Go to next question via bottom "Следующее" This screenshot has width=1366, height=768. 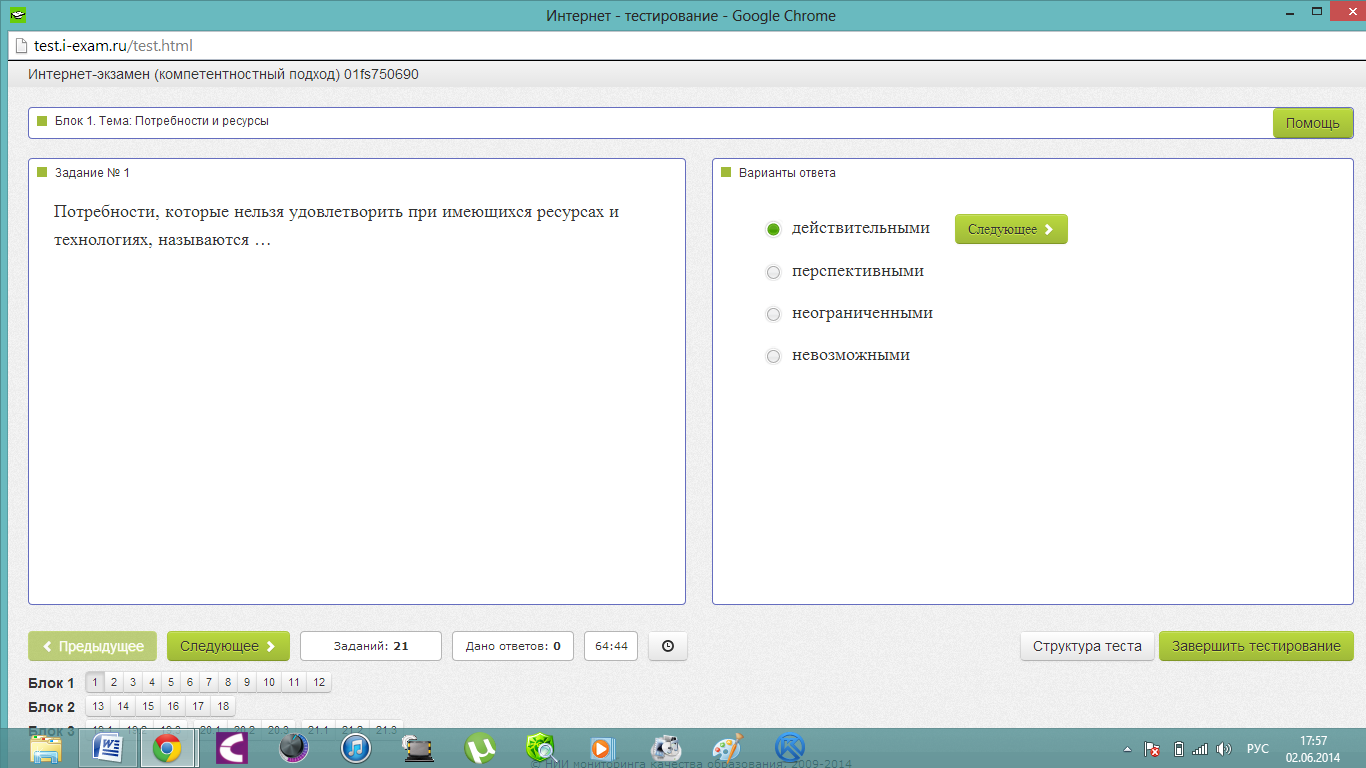tap(228, 646)
